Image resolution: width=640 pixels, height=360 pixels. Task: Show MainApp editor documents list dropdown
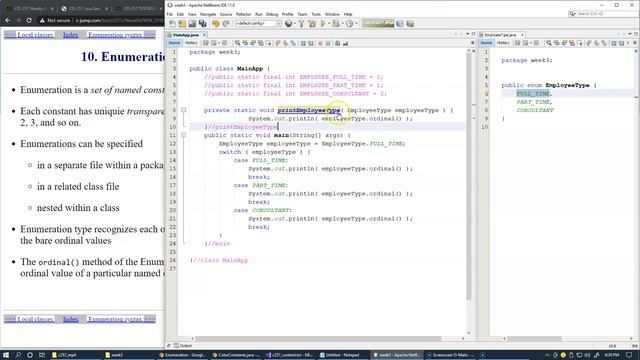pyautogui.click(x=468, y=34)
